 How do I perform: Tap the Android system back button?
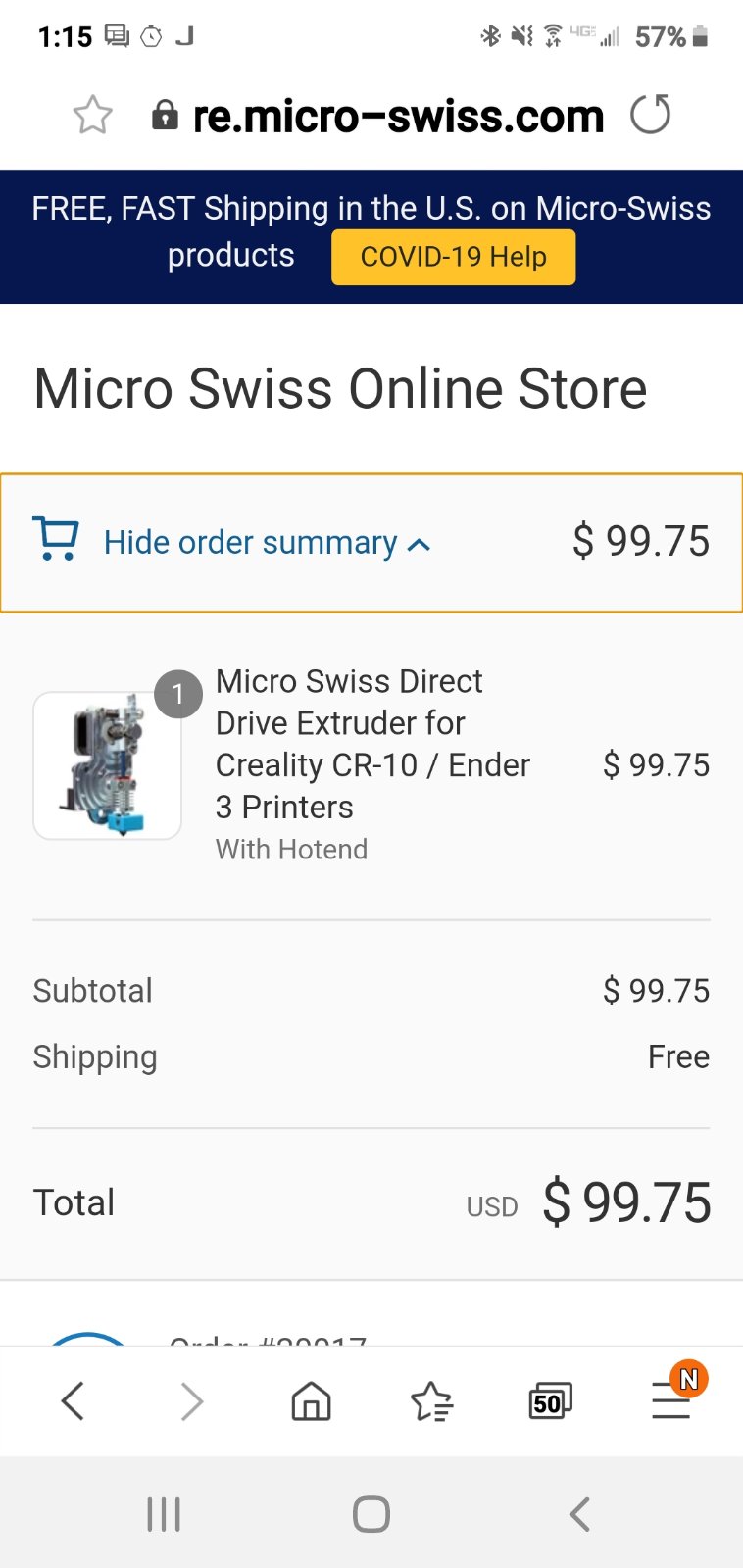point(579,1514)
